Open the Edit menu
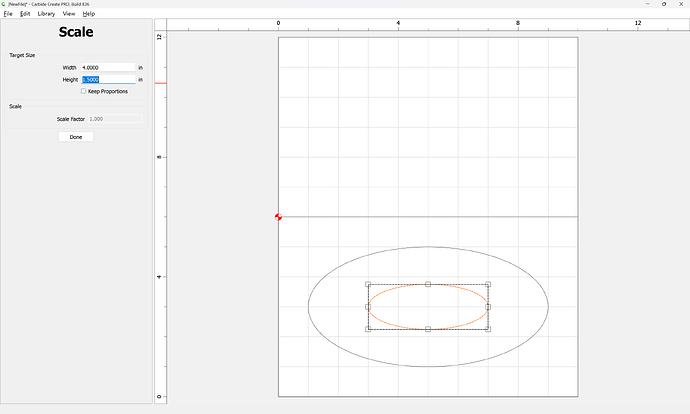Viewport: 690px width, 414px height. 25,14
